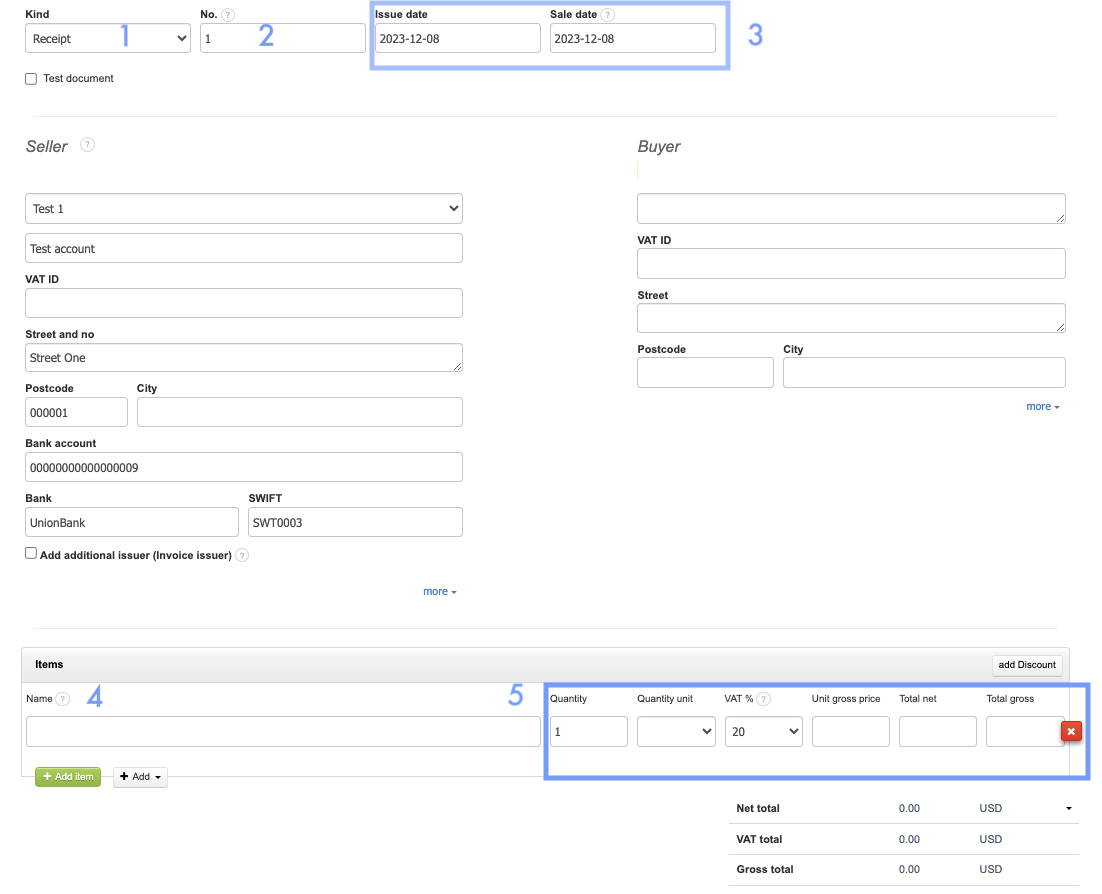The image size is (1102, 894).
Task: Open the VAT % dropdown set to 20
Action: [x=763, y=732]
